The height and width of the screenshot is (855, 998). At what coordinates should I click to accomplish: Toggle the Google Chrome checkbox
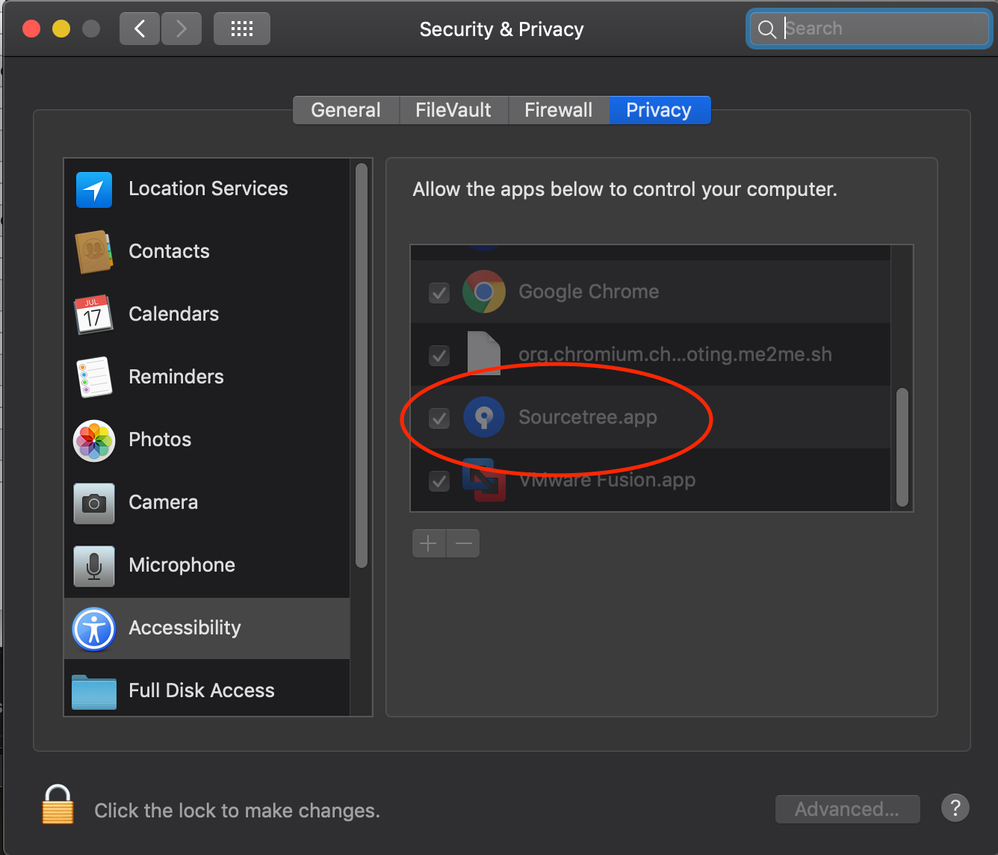pyautogui.click(x=439, y=293)
